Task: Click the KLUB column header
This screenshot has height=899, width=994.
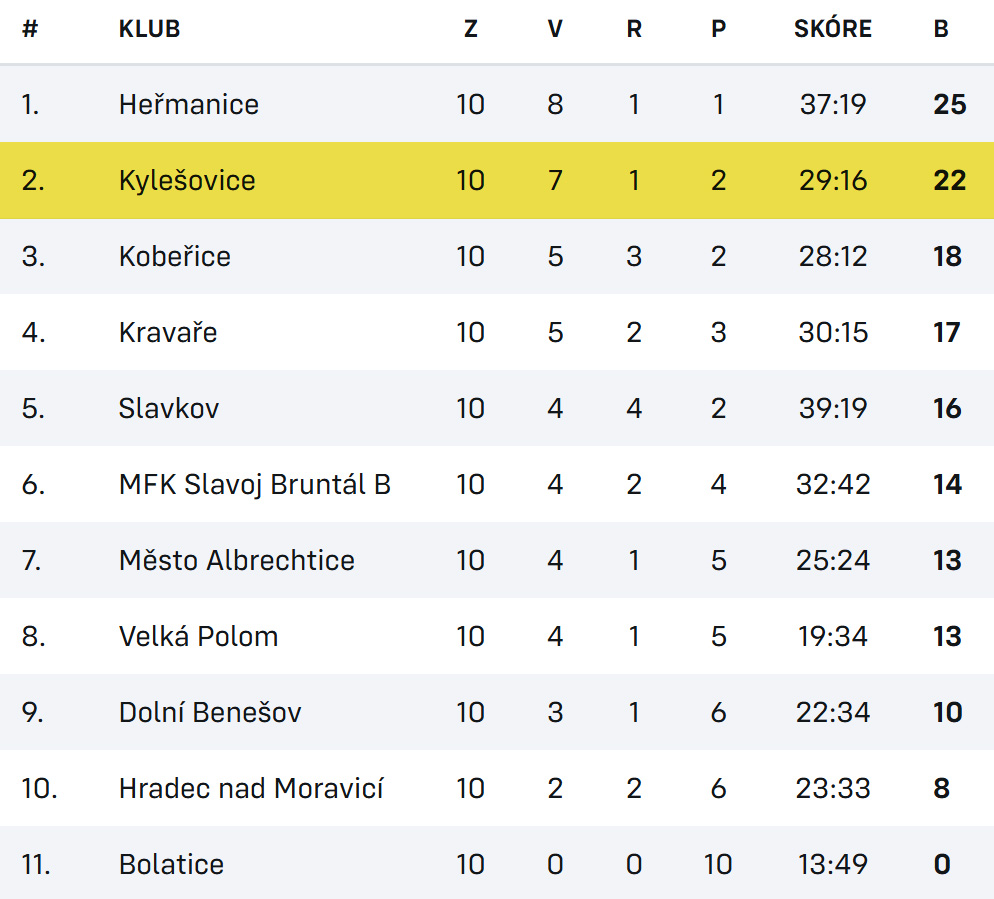Action: (x=149, y=29)
